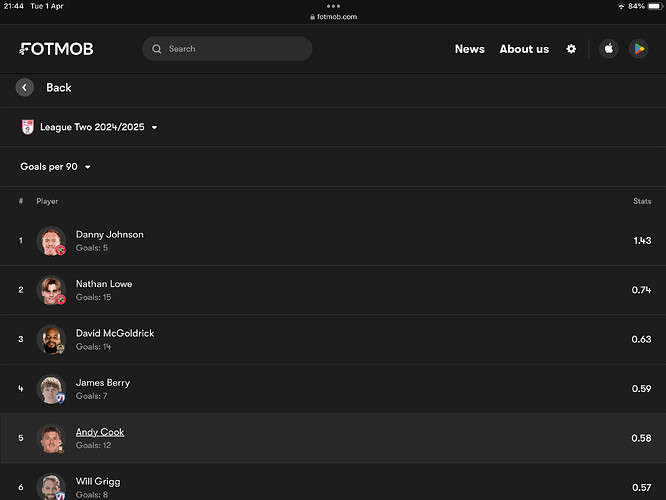
Task: Click the 0.58 stat for Andy Cook
Action: click(x=641, y=438)
